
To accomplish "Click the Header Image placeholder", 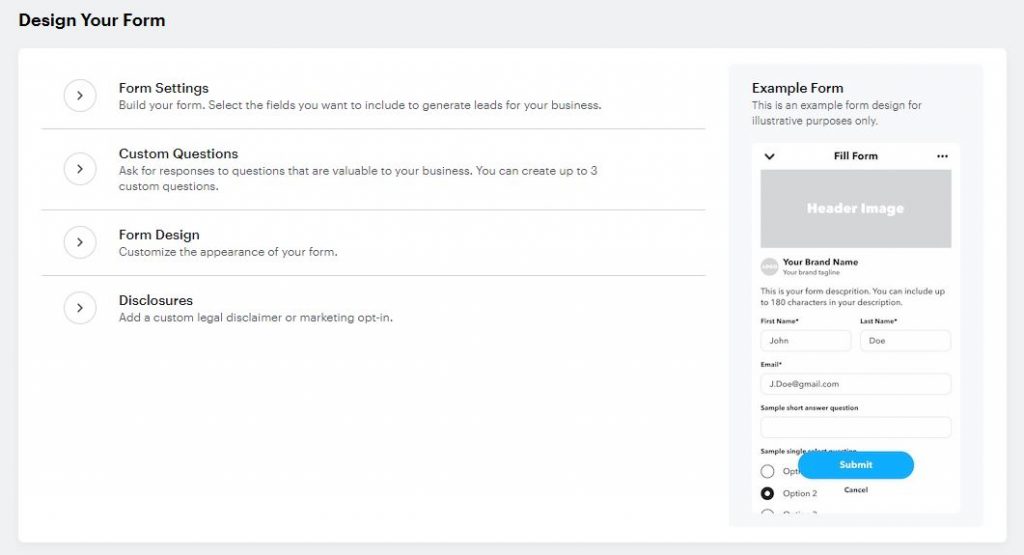I will (x=856, y=208).
